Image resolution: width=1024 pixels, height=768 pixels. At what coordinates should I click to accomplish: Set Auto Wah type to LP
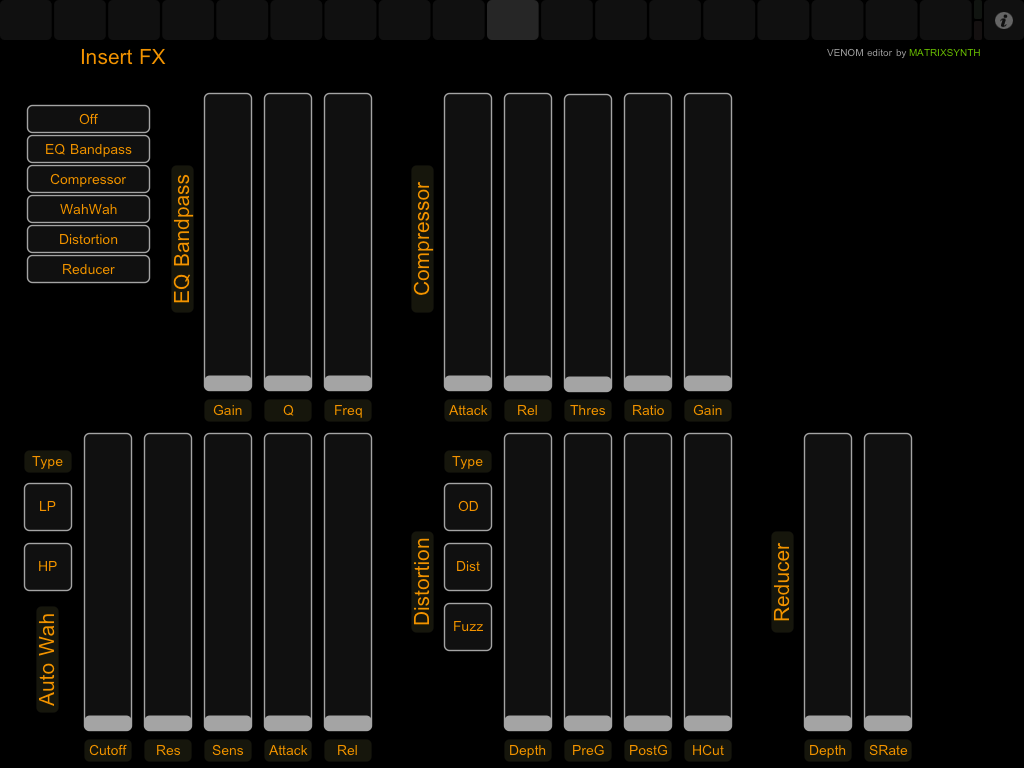tap(48, 507)
